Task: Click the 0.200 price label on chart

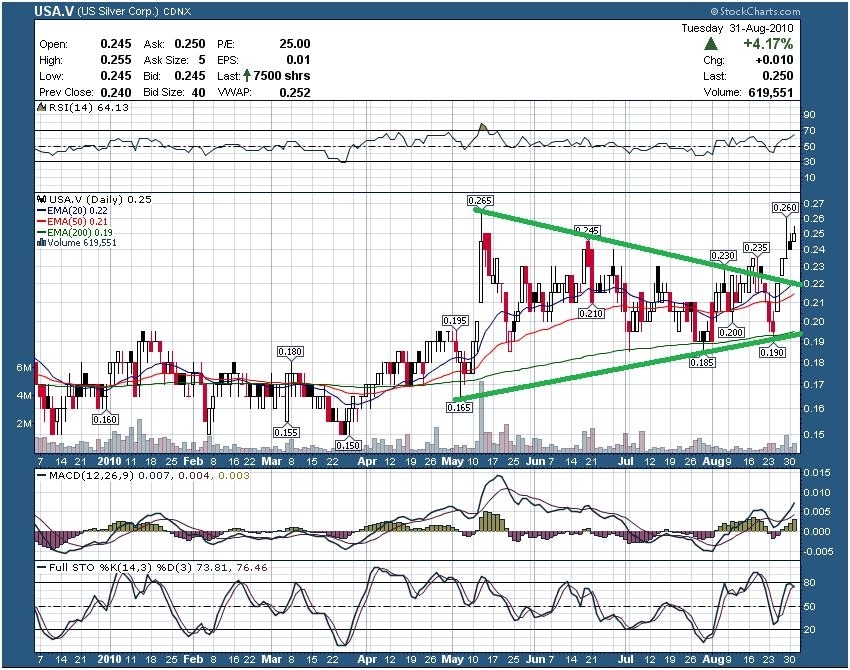Action: [x=731, y=332]
